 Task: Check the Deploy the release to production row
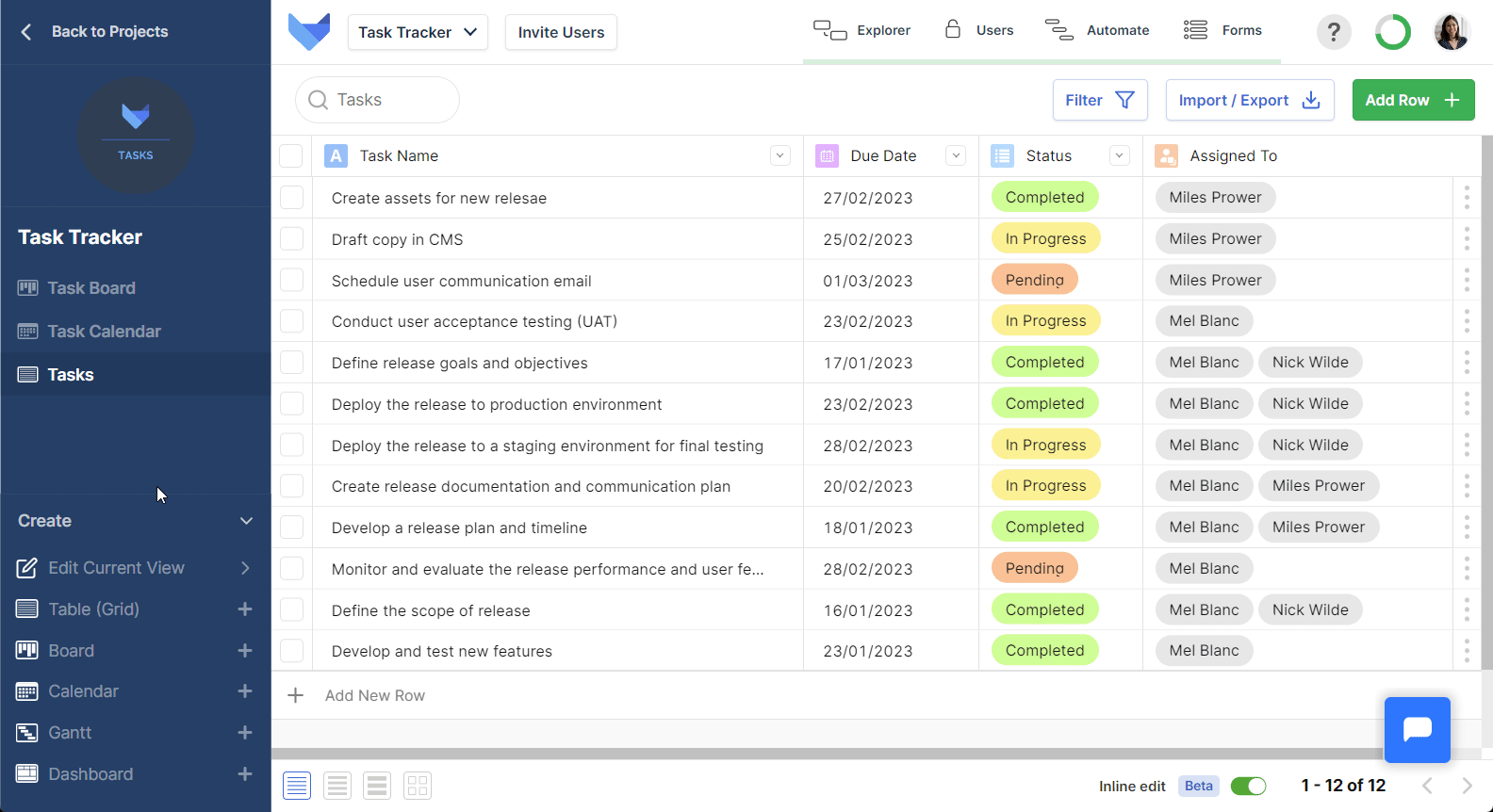coord(291,403)
